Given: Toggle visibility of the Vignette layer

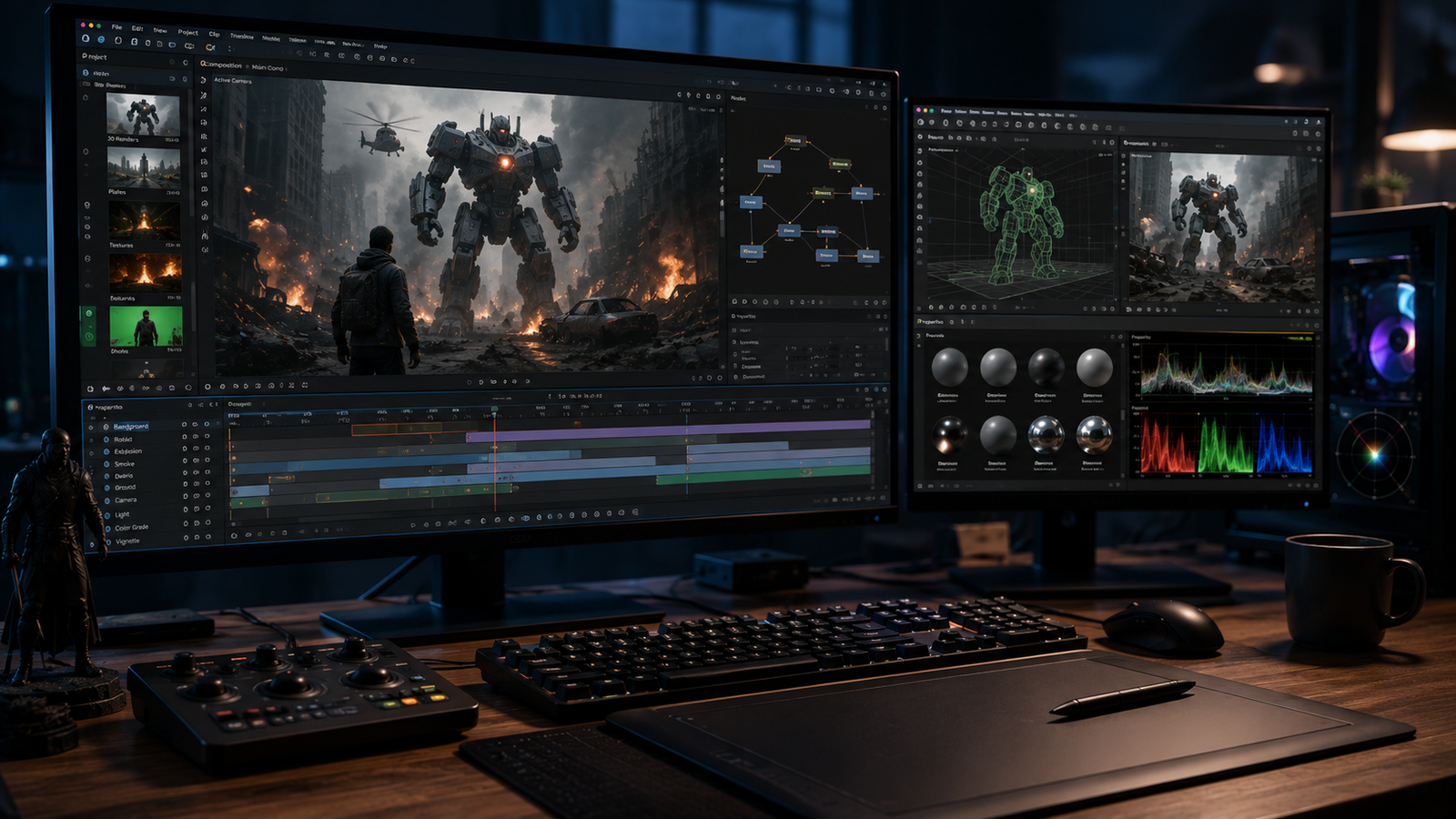Looking at the screenshot, I should 110,541.
